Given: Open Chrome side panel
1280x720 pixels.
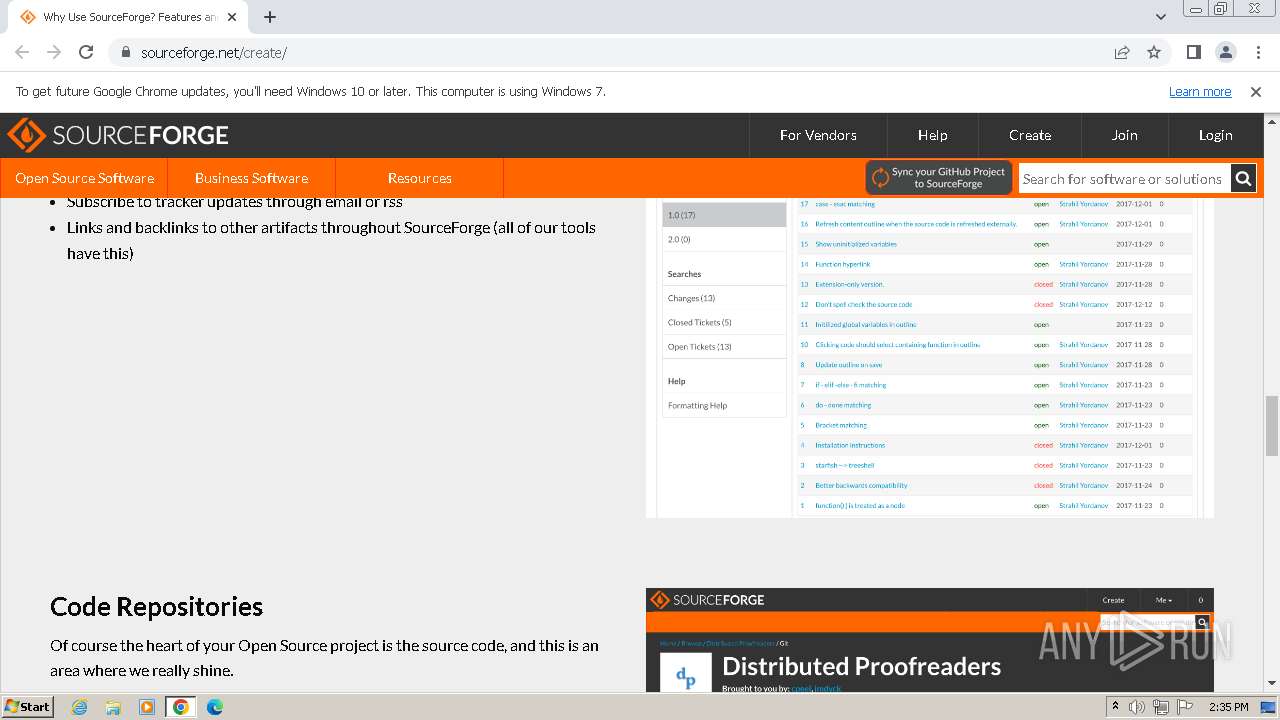Looking at the screenshot, I should tap(1194, 53).
